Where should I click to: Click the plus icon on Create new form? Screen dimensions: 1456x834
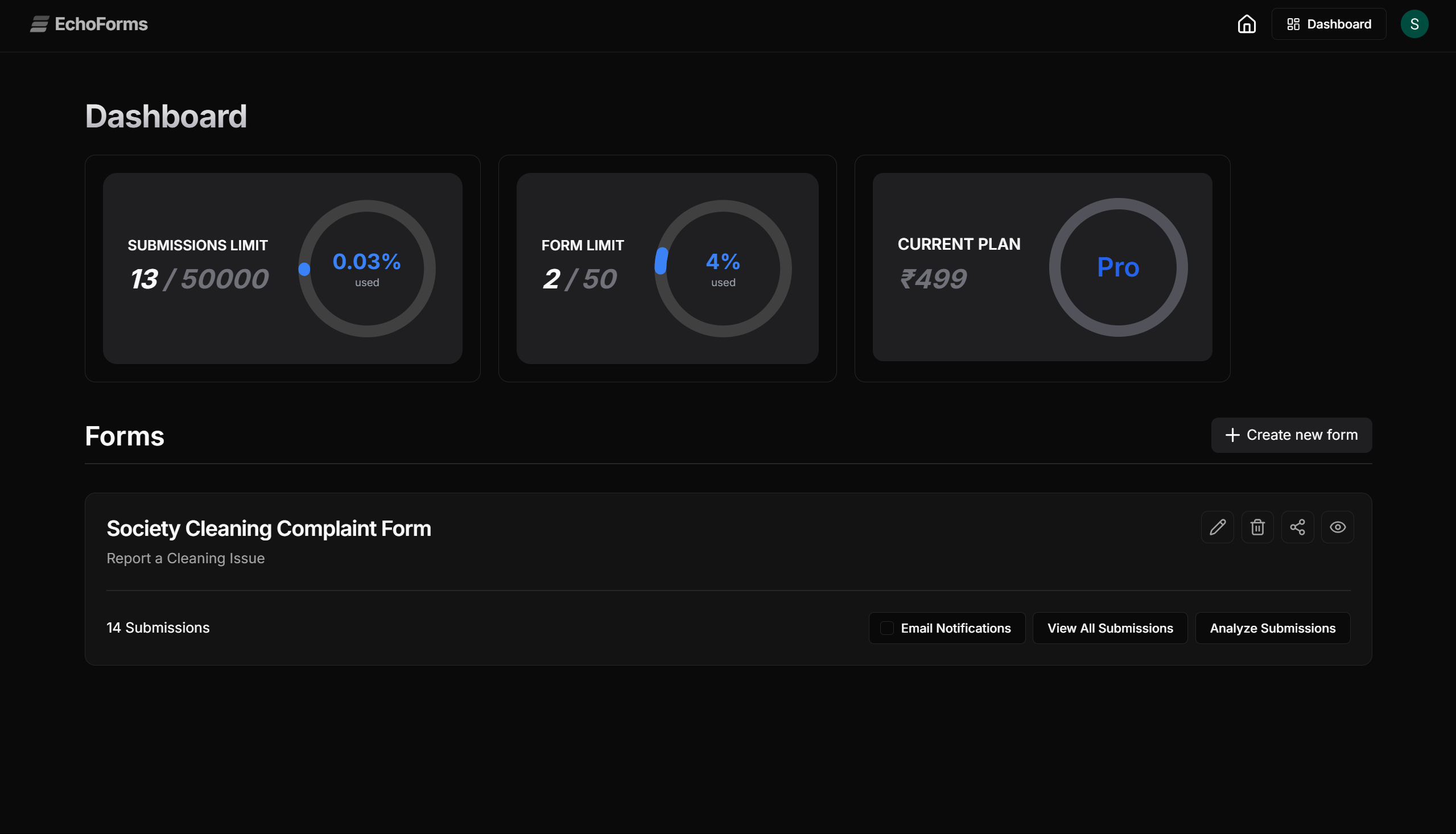(1232, 435)
